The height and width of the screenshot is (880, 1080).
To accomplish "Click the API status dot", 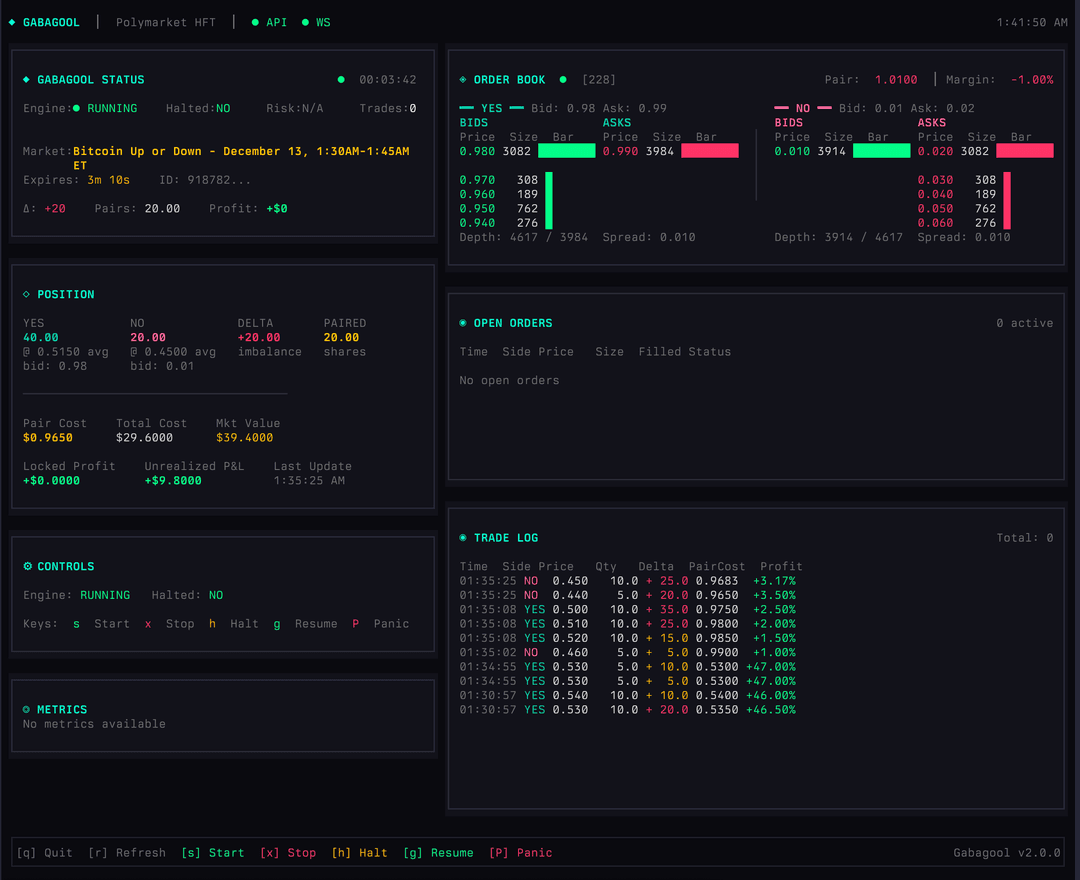I will pos(255,22).
